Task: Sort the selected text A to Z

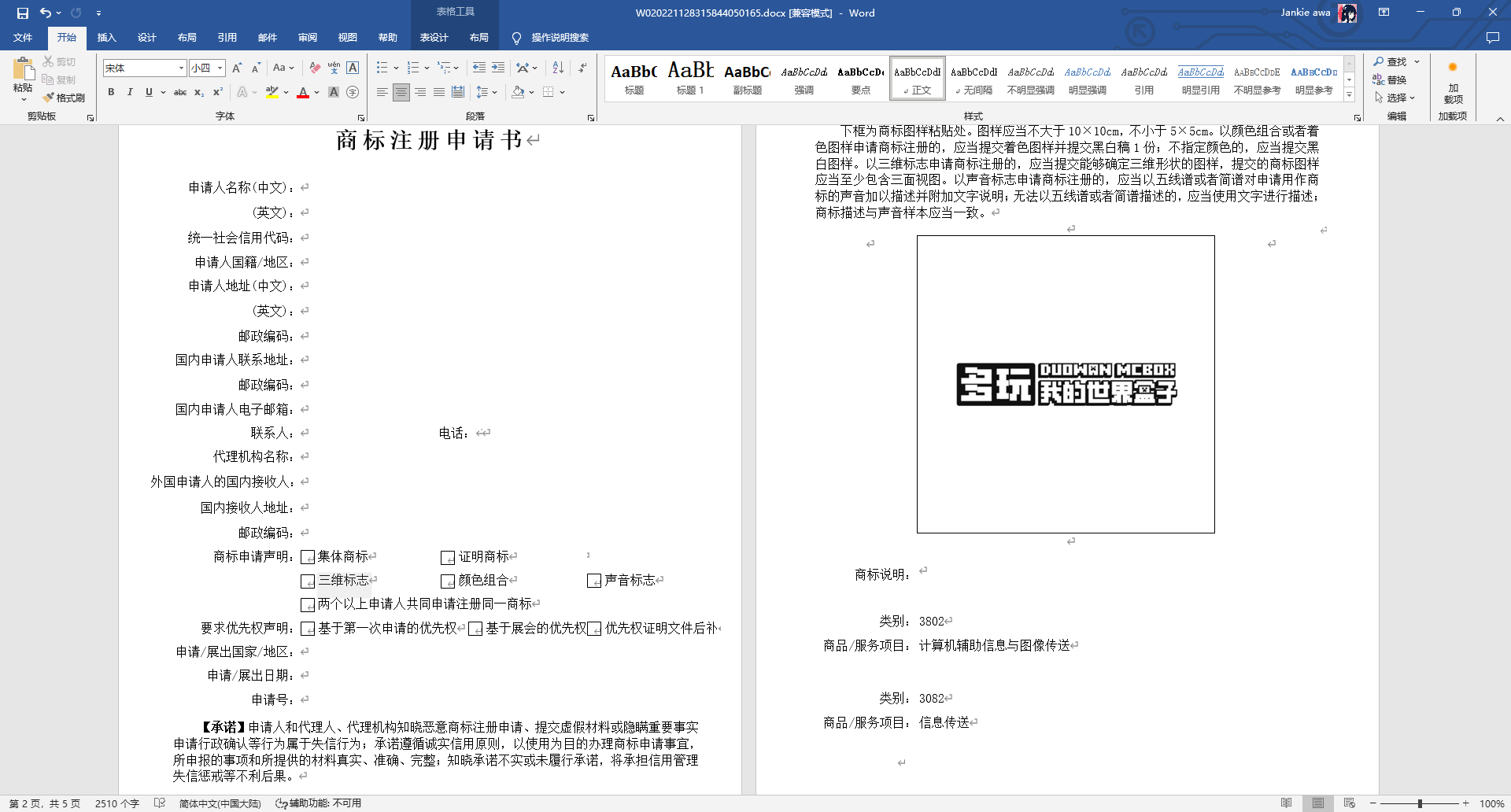Action: (558, 68)
